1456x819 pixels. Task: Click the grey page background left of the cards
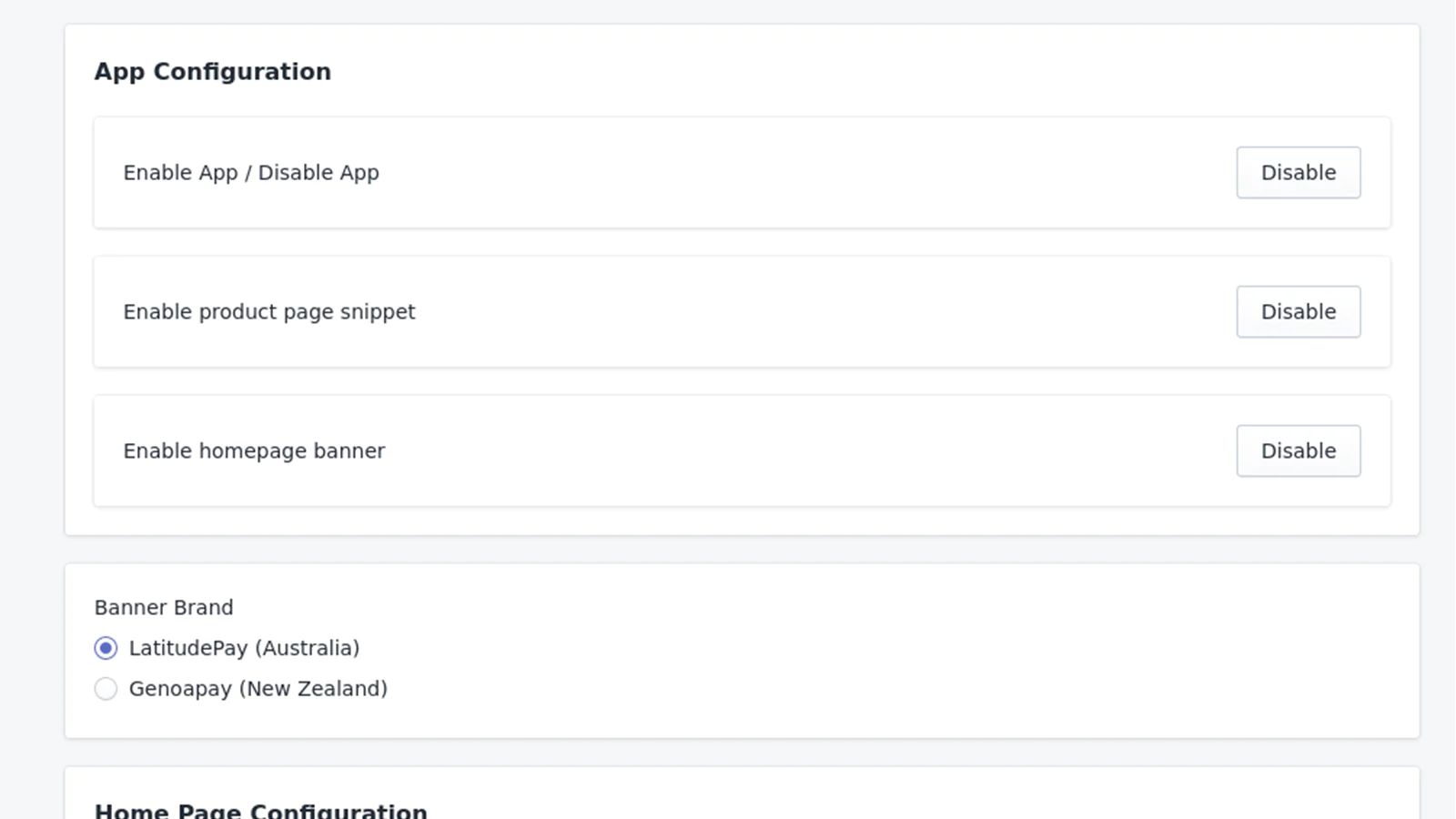(x=32, y=409)
